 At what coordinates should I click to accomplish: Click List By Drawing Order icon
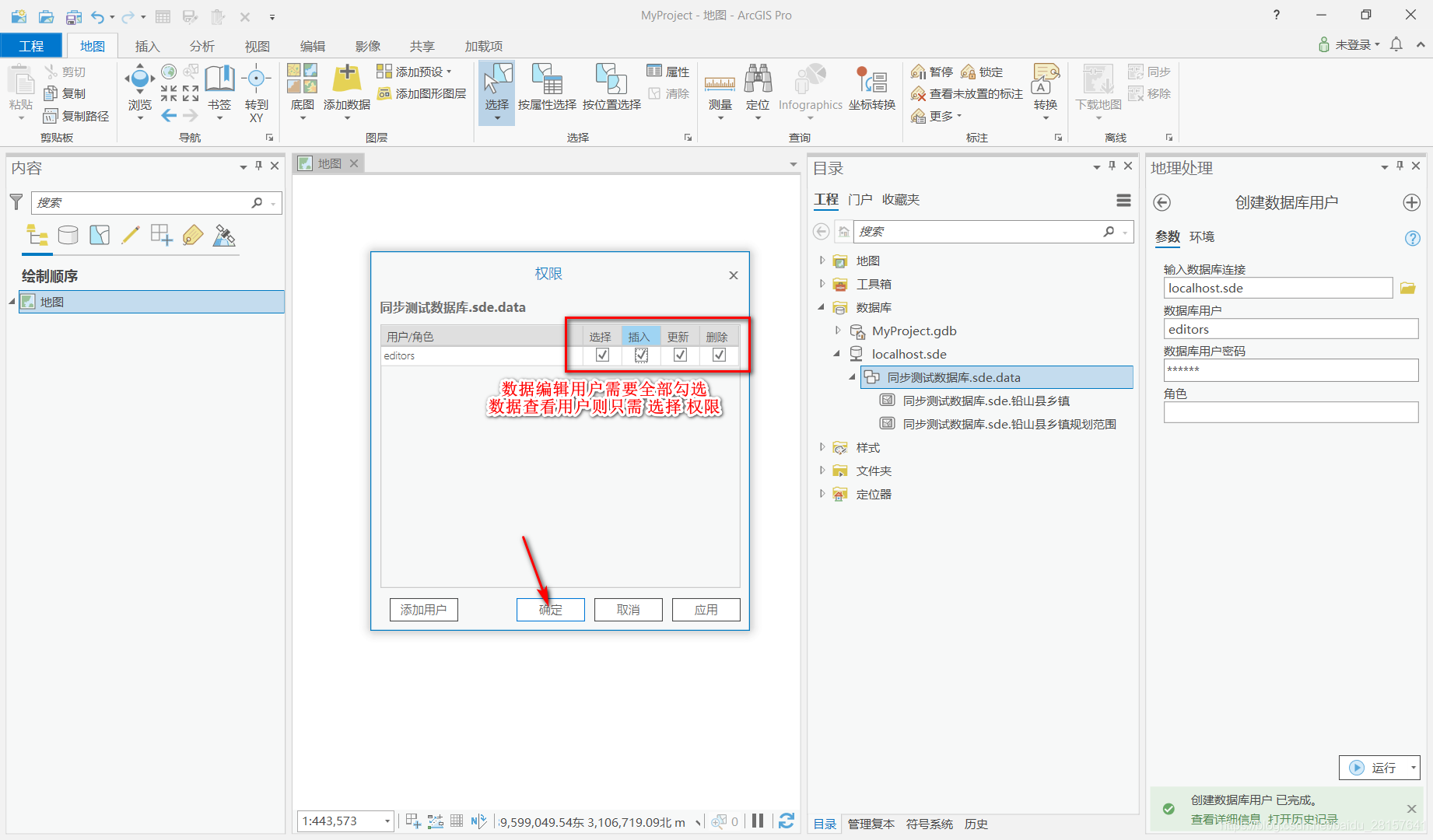[x=37, y=235]
